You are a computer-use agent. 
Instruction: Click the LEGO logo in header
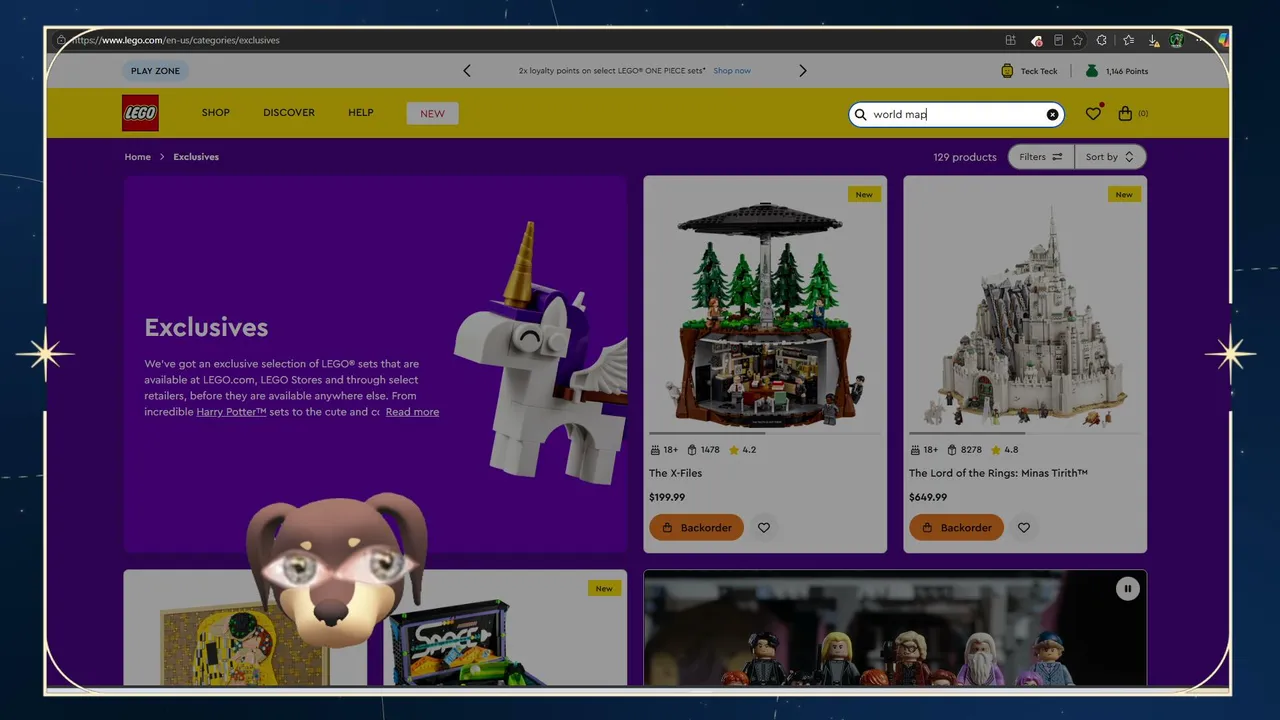(x=140, y=113)
